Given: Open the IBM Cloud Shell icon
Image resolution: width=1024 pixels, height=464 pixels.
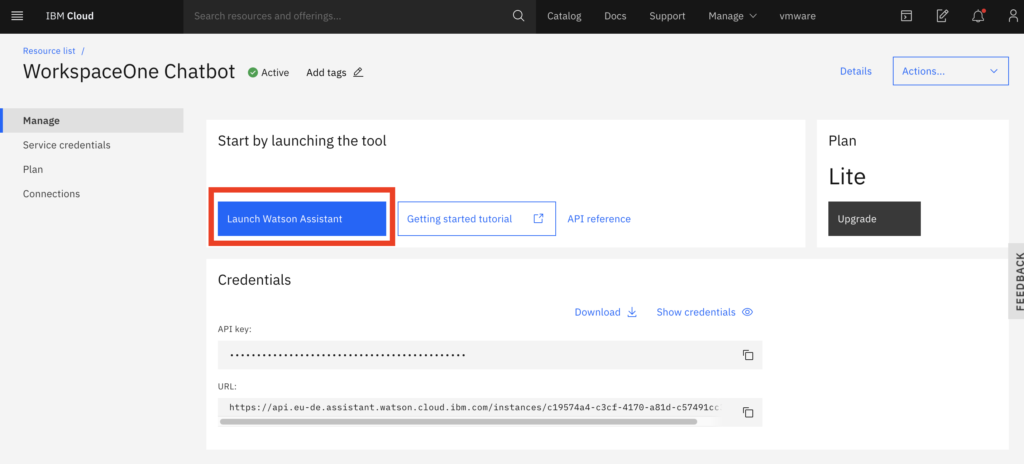Looking at the screenshot, I should coord(906,16).
